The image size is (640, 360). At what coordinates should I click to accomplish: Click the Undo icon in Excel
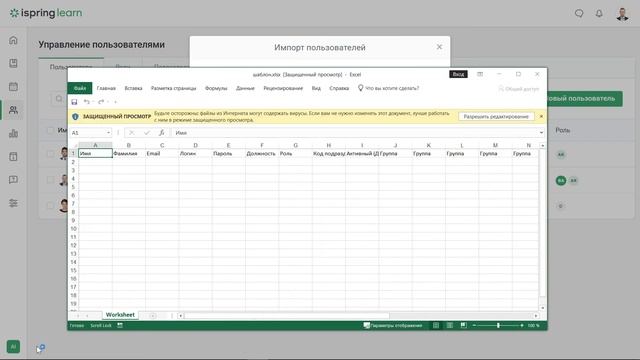click(x=86, y=102)
